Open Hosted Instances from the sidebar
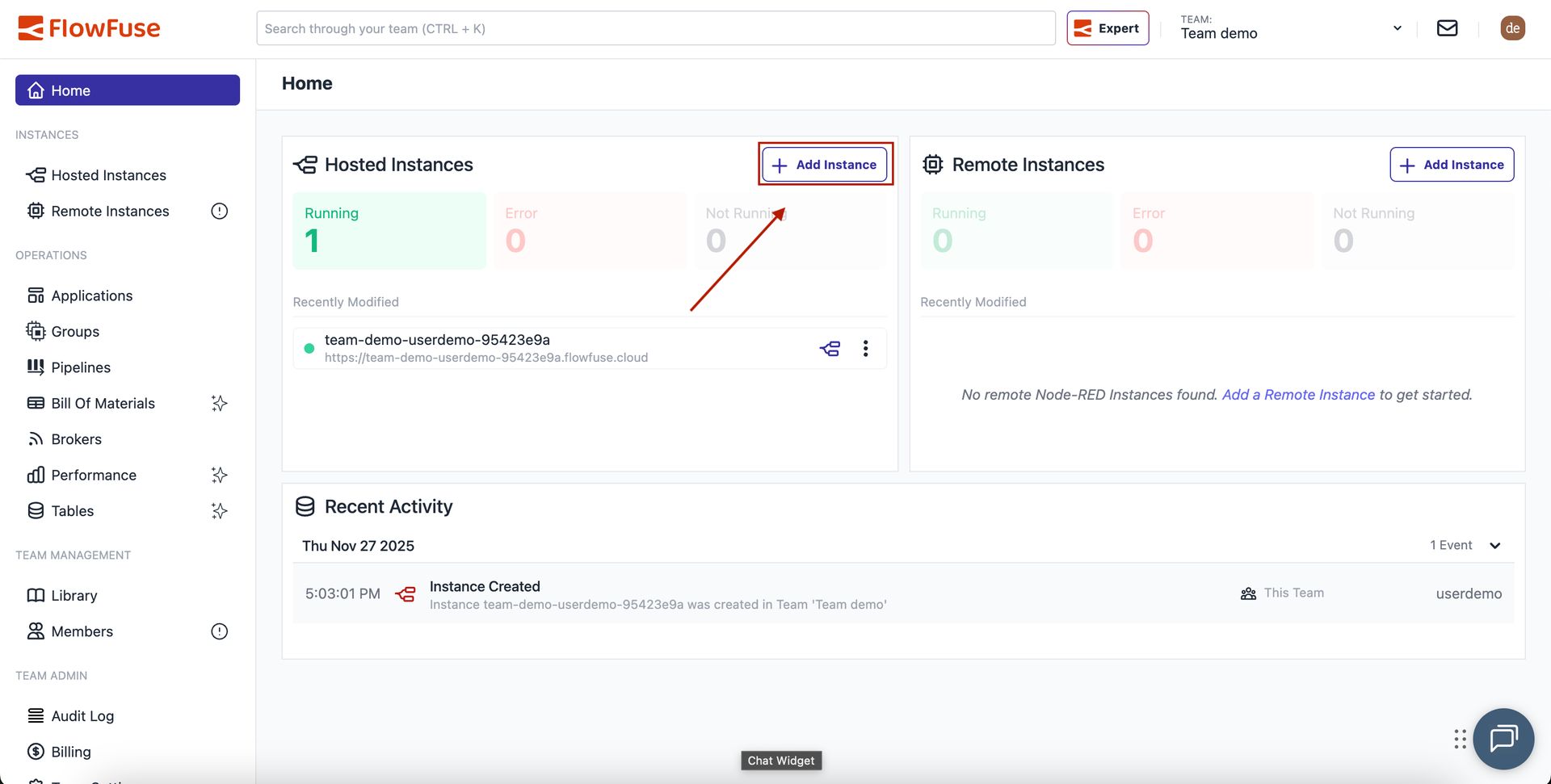 click(x=107, y=174)
